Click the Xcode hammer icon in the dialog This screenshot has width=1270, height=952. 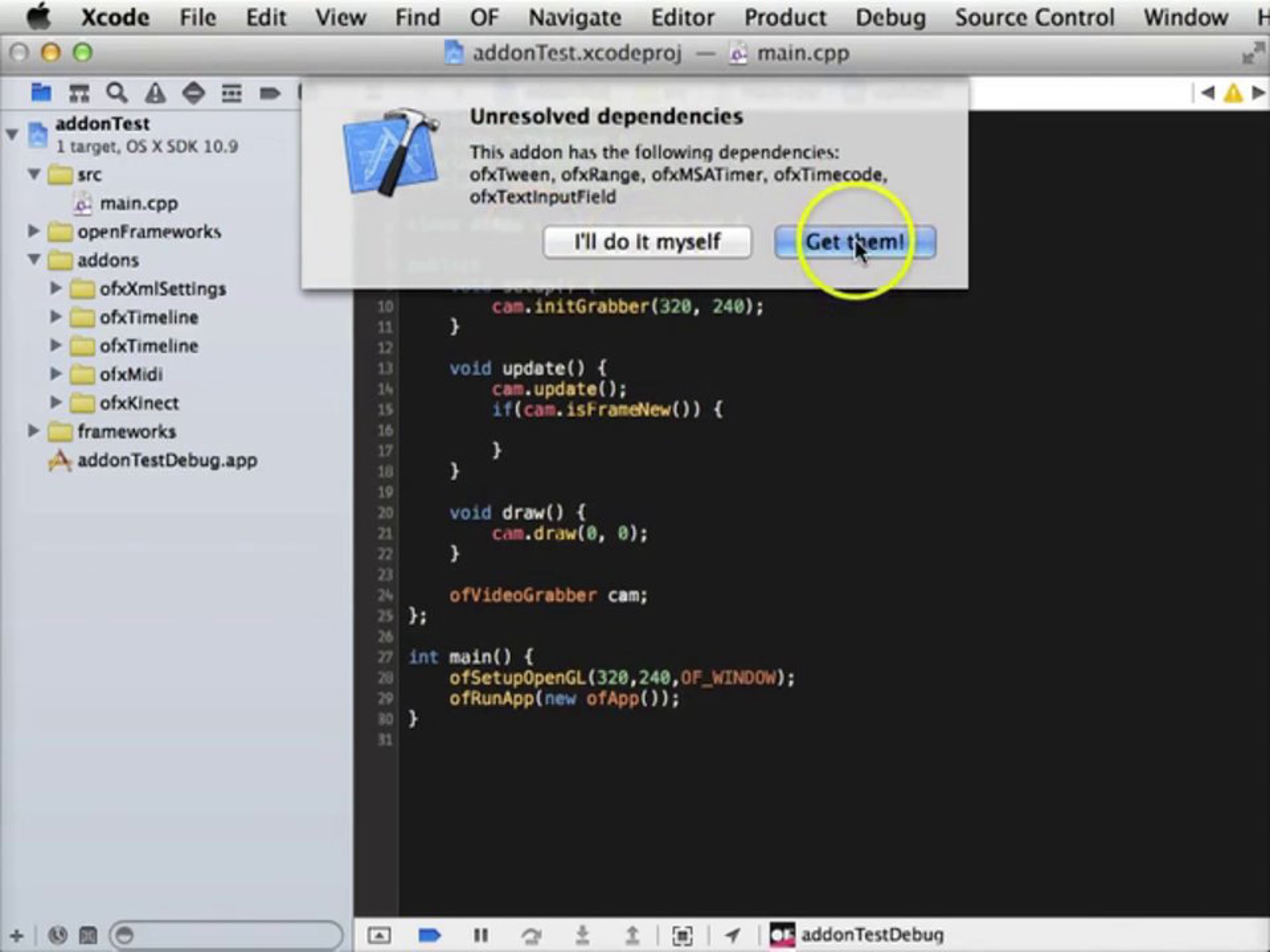pyautogui.click(x=391, y=152)
